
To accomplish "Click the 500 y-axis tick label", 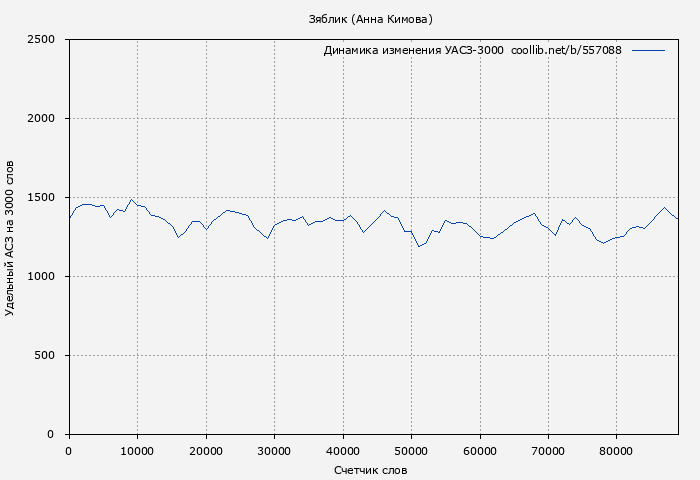I will click(50, 356).
